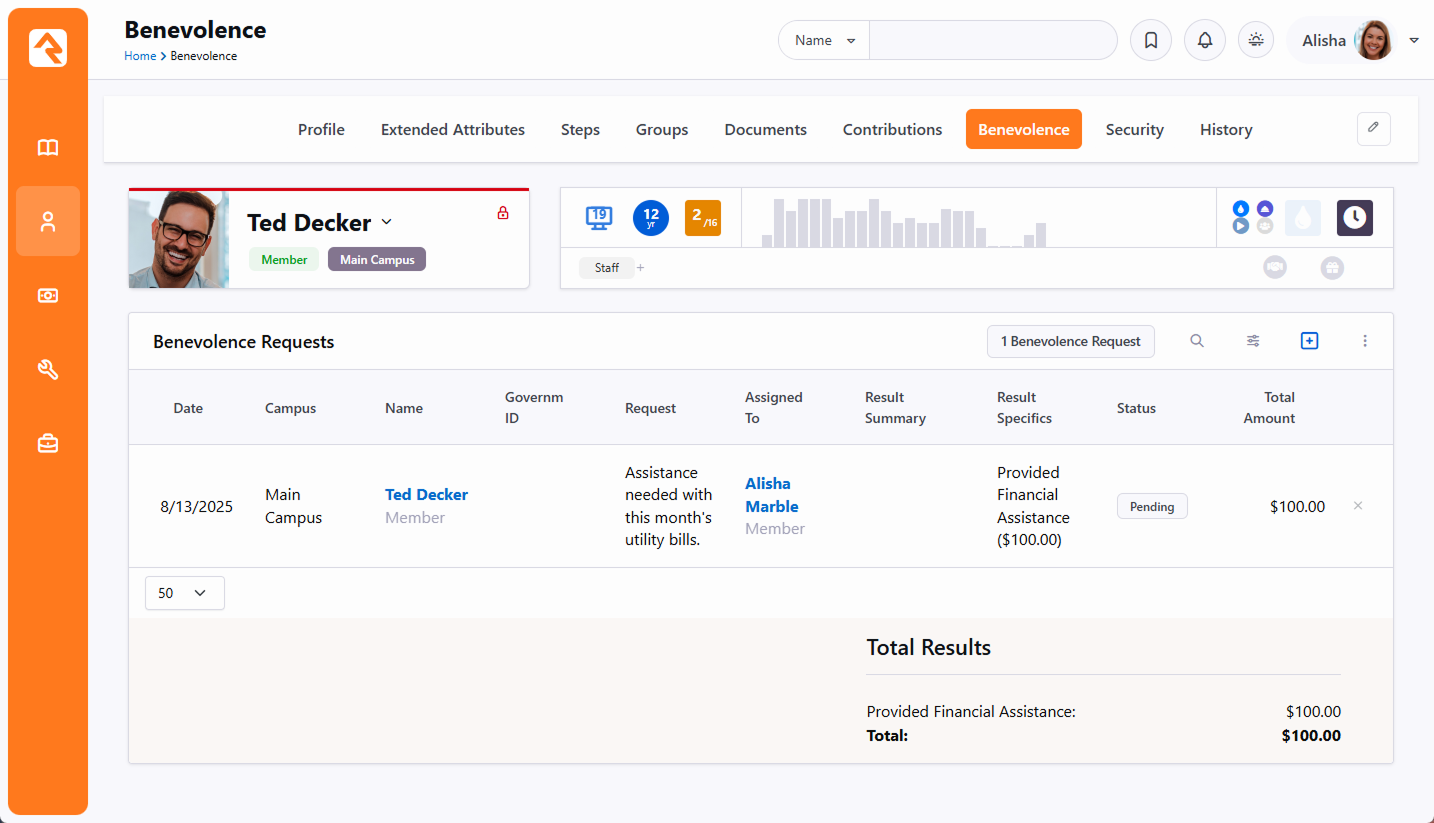Open the Extended Attributes tab
Image resolution: width=1434 pixels, height=823 pixels.
(452, 130)
